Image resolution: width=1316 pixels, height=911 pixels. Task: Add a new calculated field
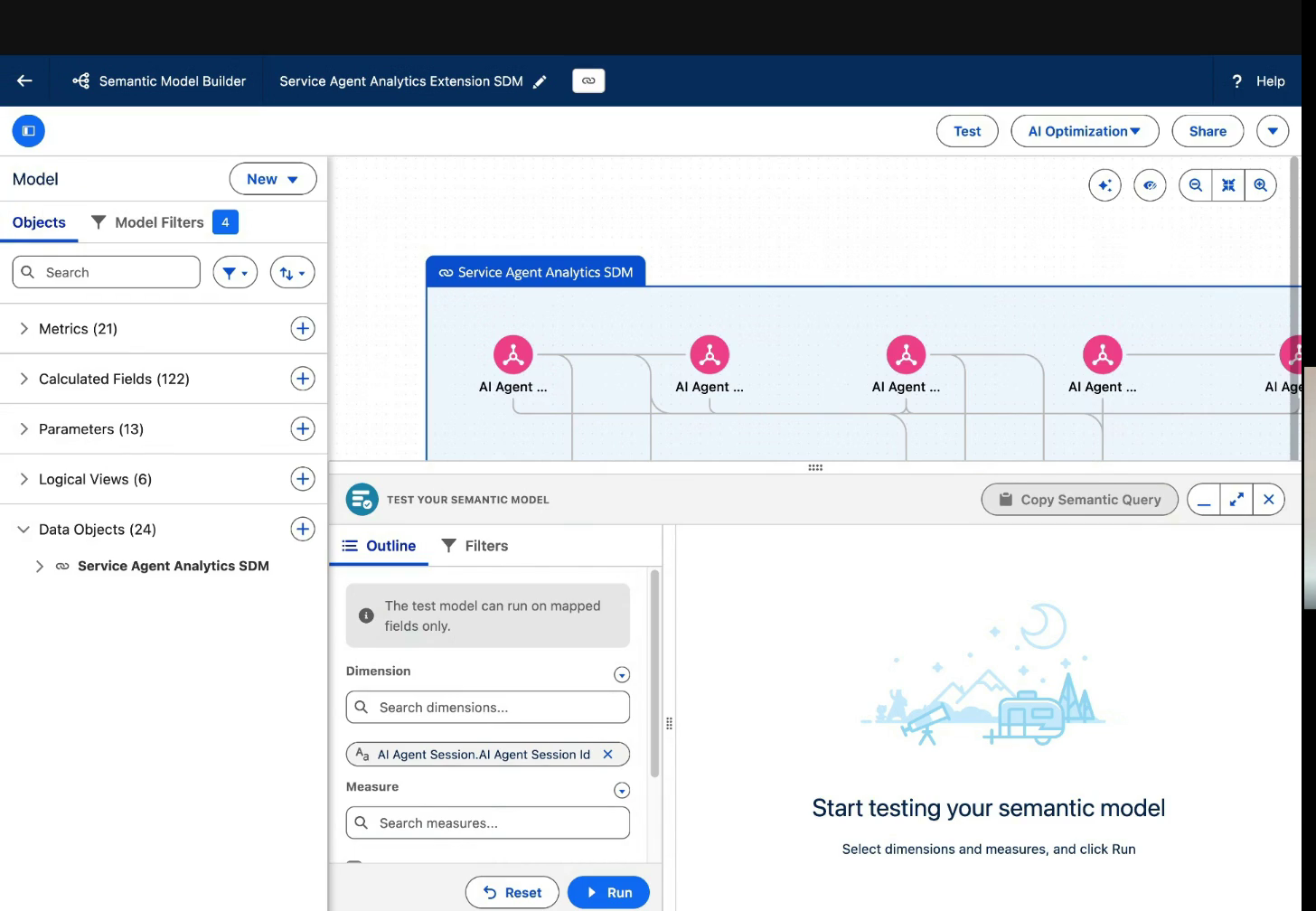(x=303, y=379)
